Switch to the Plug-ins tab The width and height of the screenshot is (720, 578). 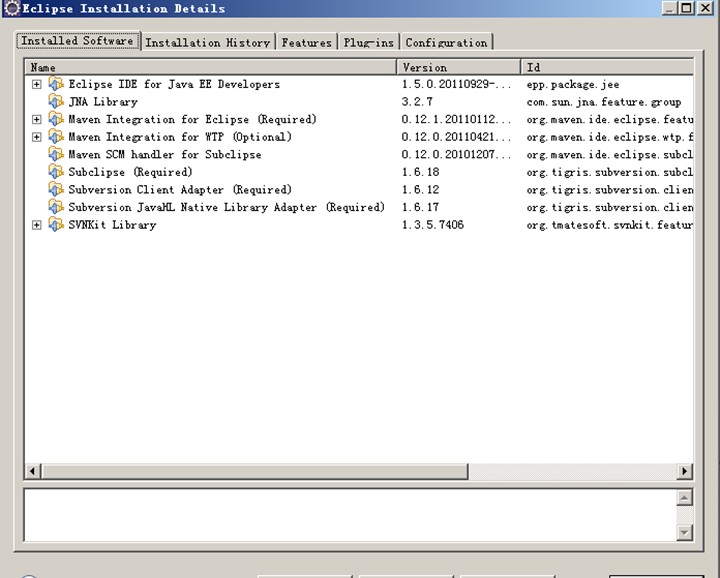point(369,42)
